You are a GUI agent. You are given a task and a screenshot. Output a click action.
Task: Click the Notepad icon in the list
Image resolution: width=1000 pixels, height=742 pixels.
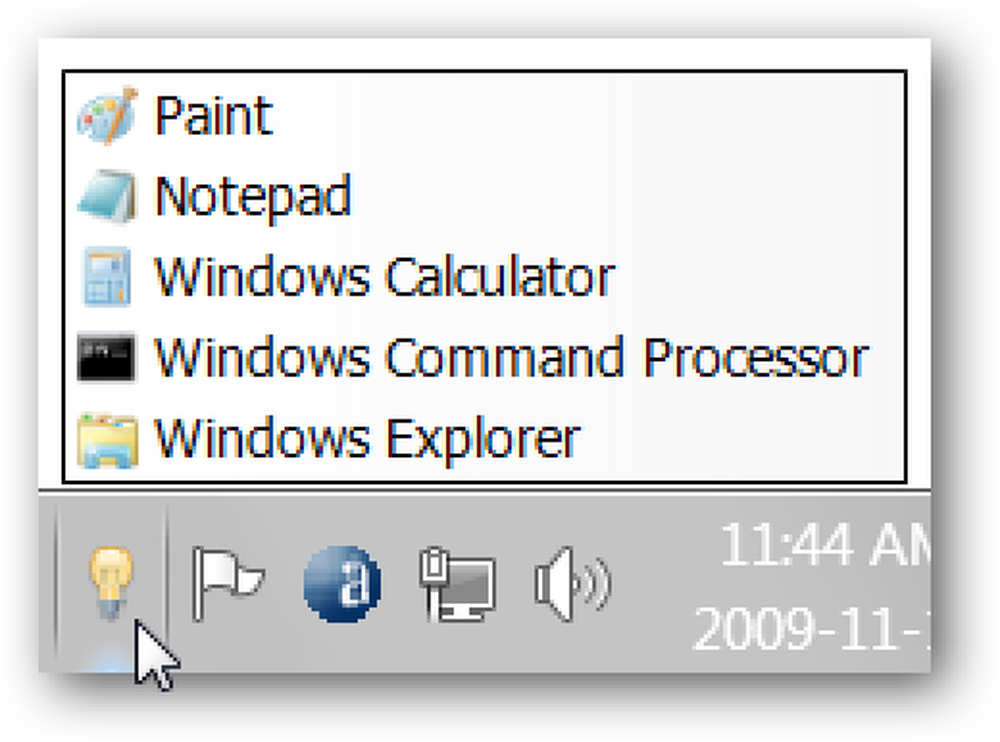click(x=107, y=197)
